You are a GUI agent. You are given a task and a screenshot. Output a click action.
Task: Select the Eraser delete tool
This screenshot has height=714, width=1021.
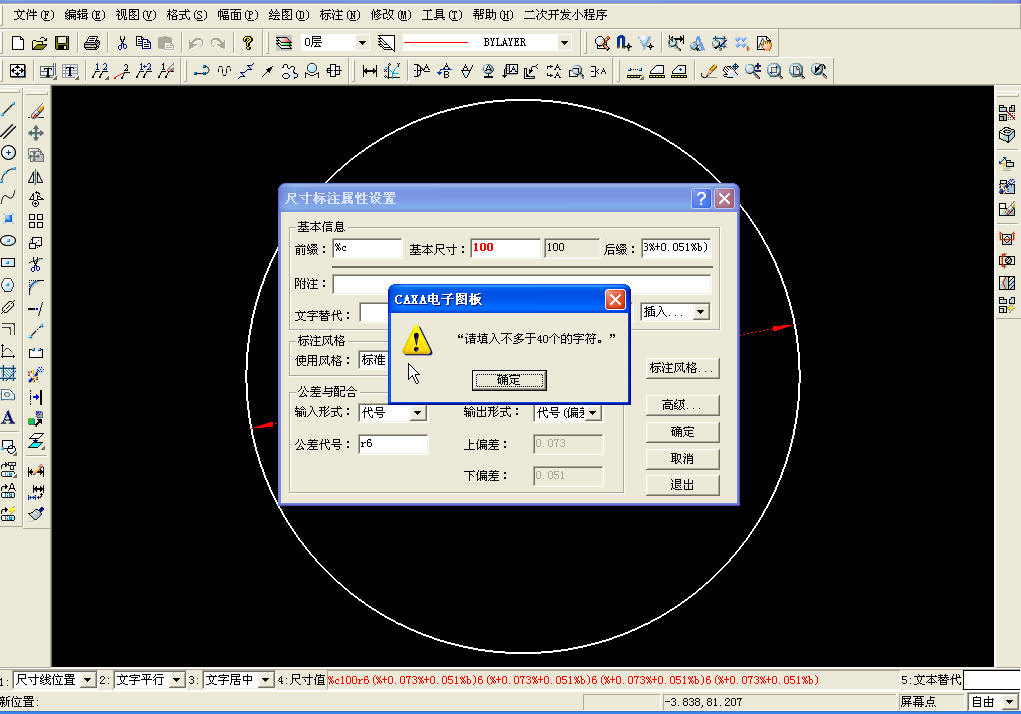click(x=36, y=111)
